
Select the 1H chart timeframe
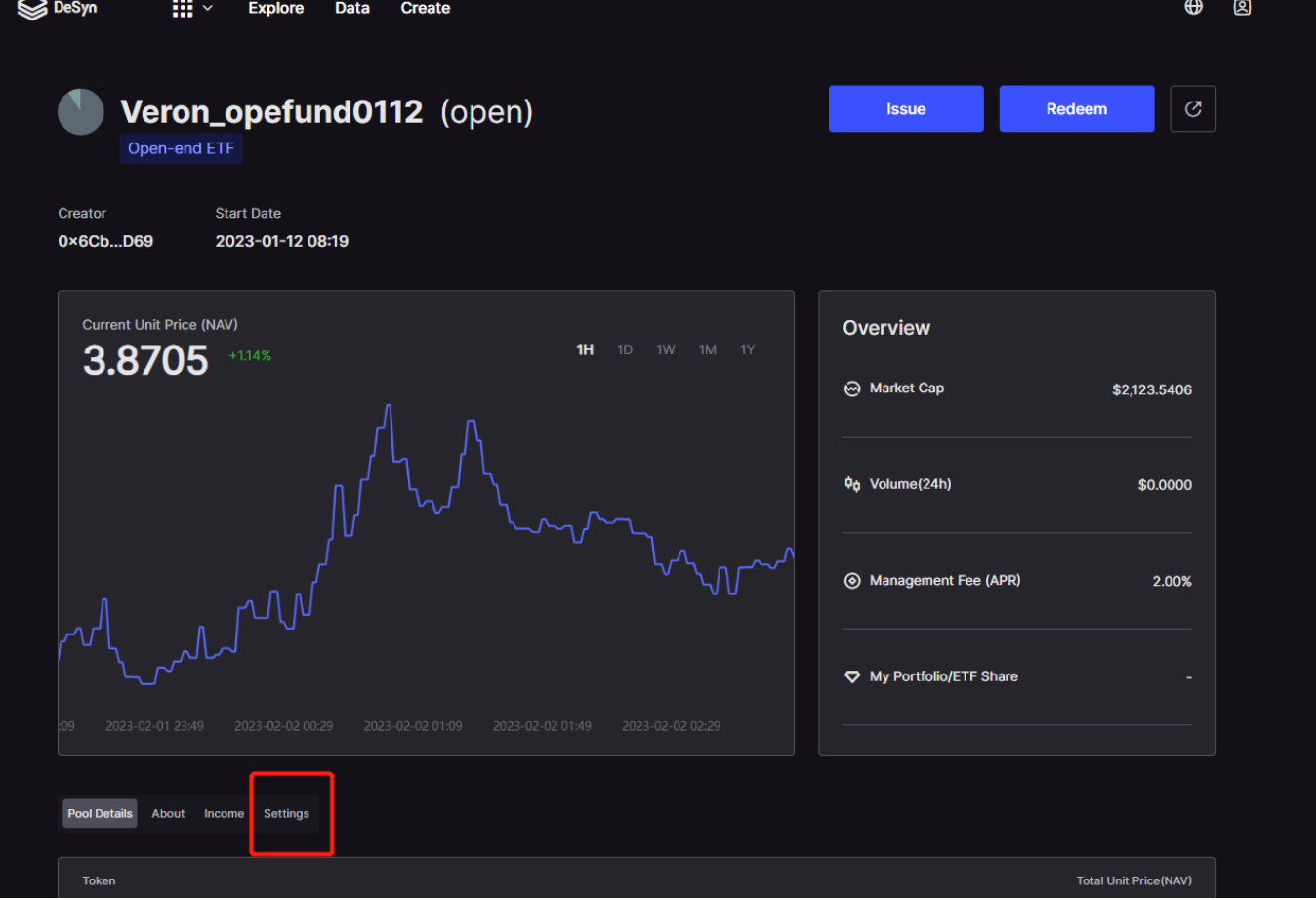tap(585, 350)
